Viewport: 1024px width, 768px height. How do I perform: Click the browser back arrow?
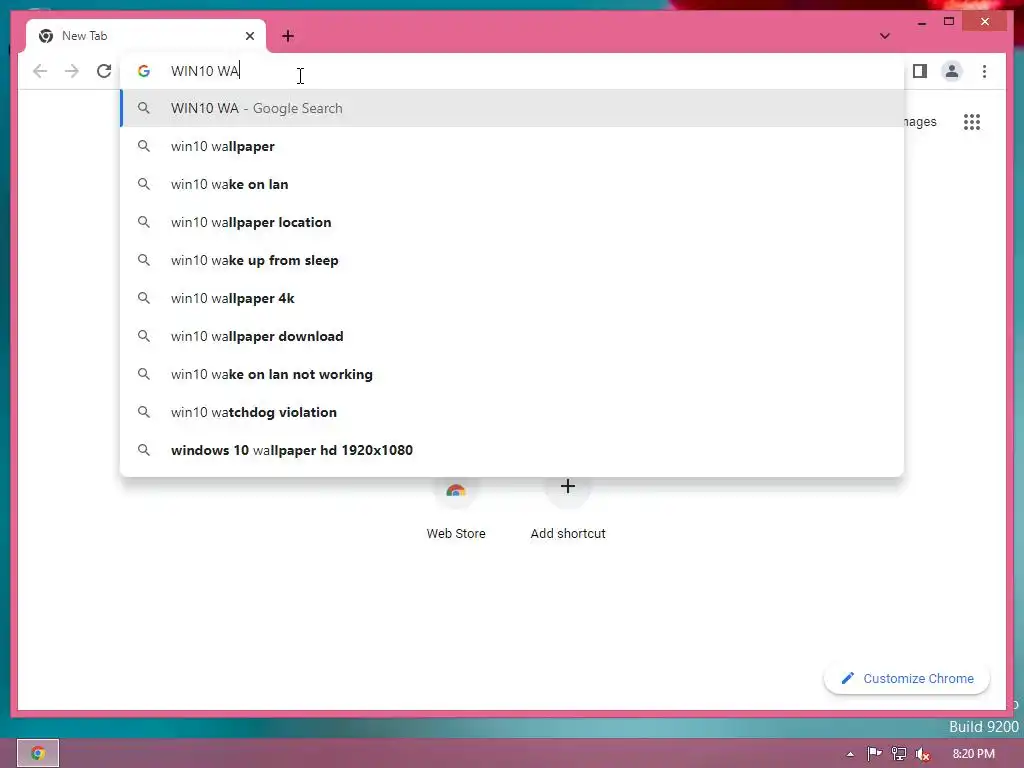coord(40,71)
